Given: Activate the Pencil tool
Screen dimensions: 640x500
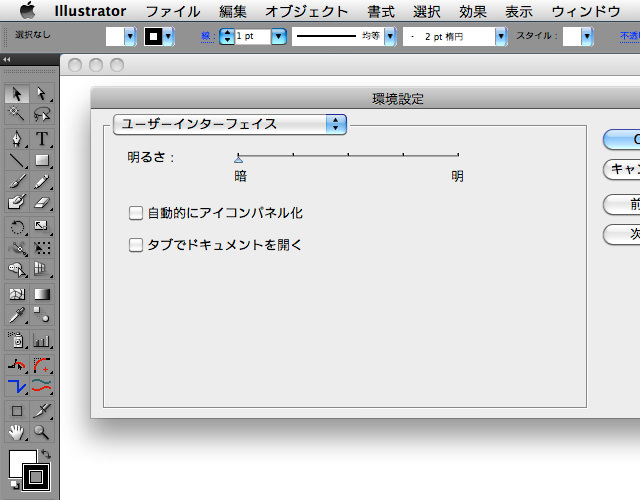Looking at the screenshot, I should point(42,181).
